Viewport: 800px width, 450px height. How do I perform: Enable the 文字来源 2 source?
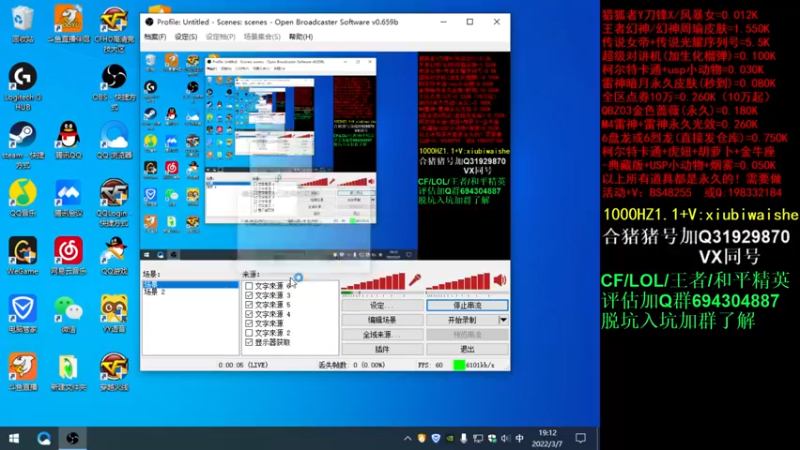point(249,333)
